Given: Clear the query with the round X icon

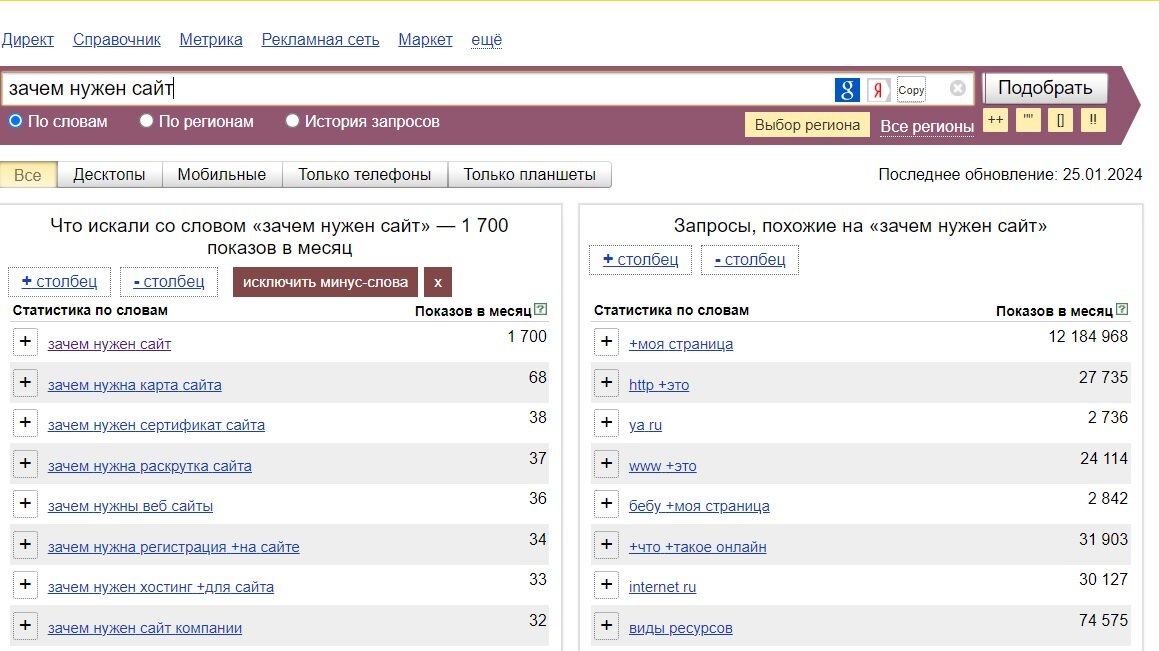Looking at the screenshot, I should [x=957, y=89].
